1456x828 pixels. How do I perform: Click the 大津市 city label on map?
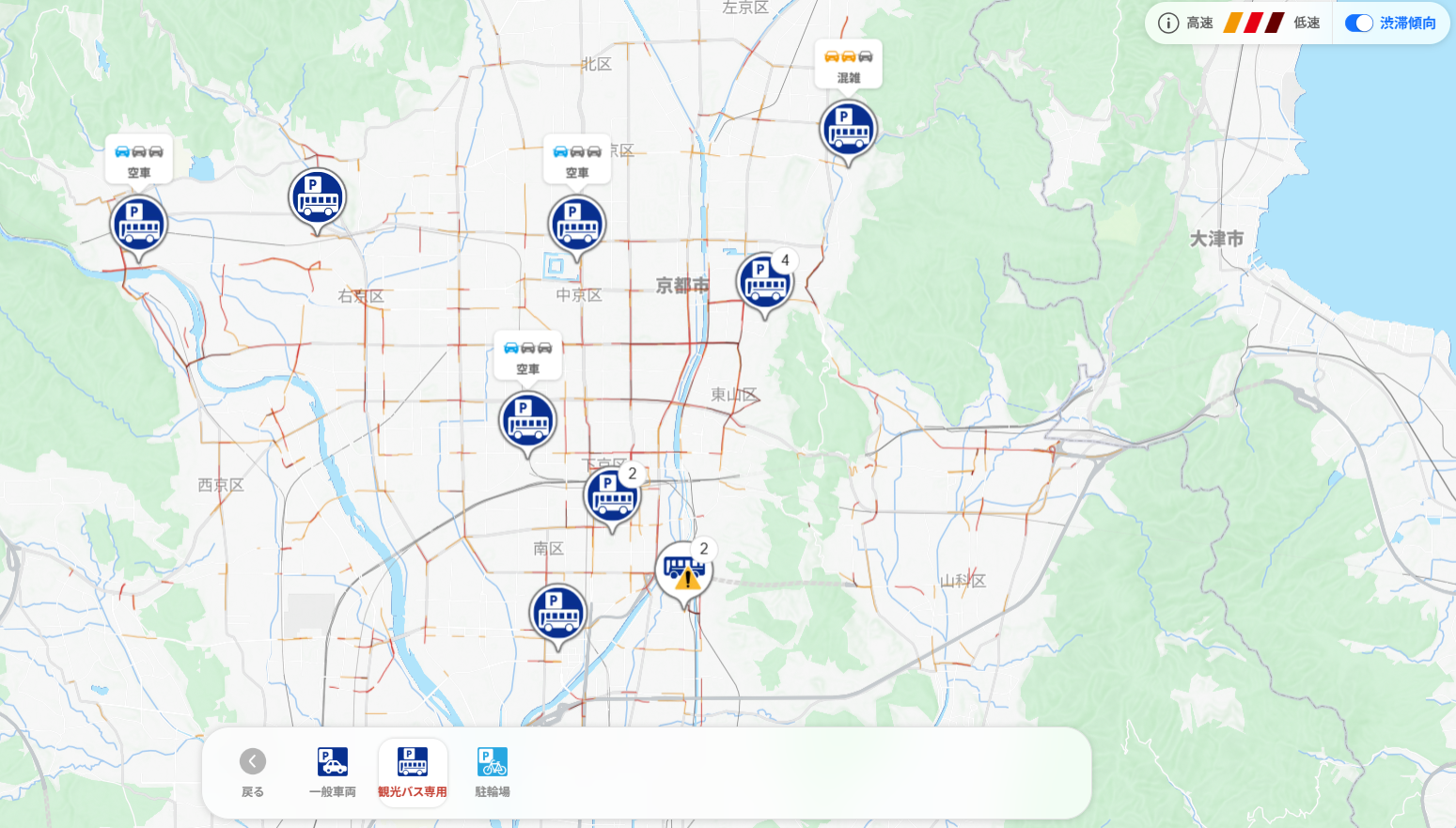1216,239
